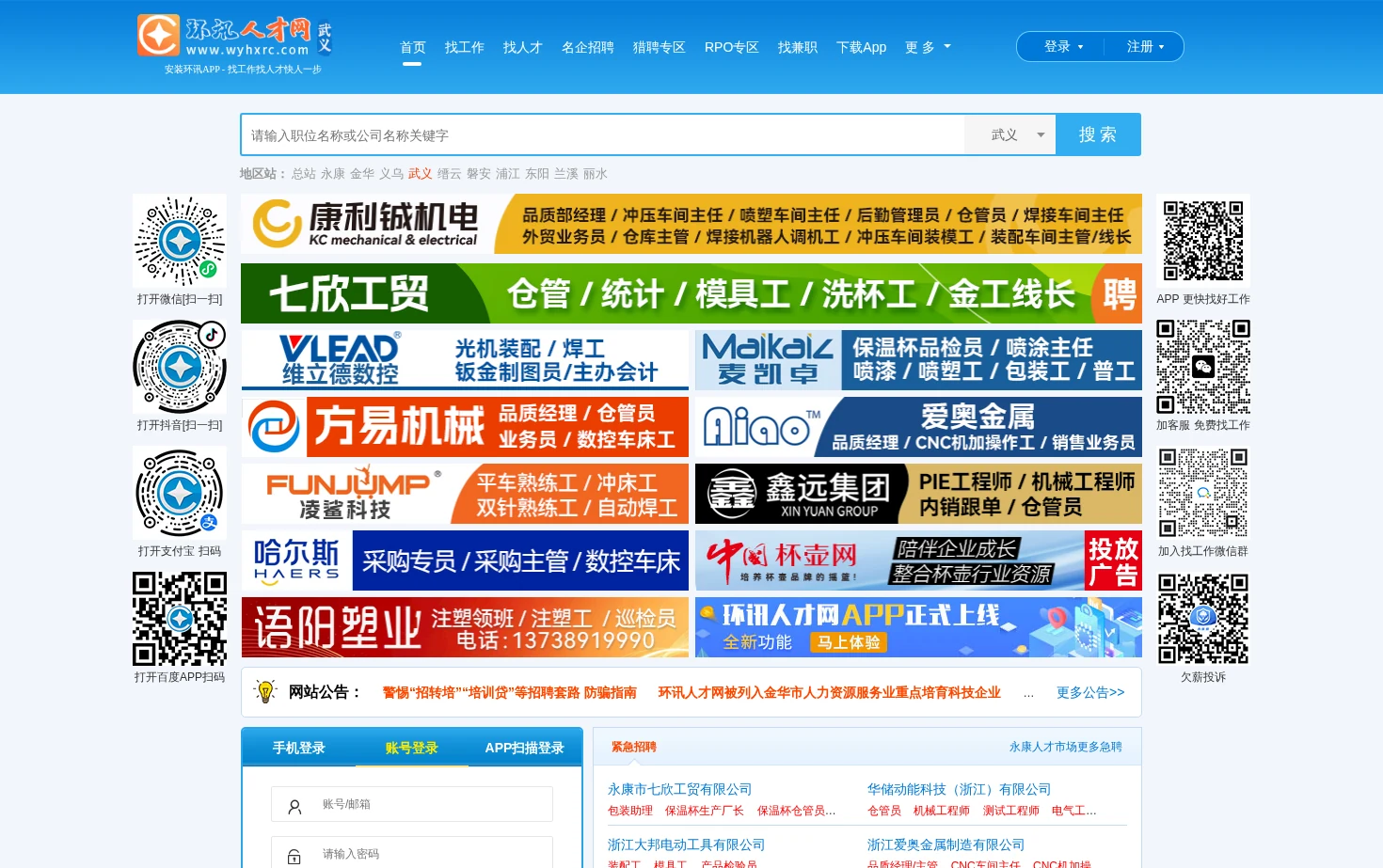Click the 环讯人才网 site logo
Viewport: 1383px width, 868px height.
tap(234, 37)
